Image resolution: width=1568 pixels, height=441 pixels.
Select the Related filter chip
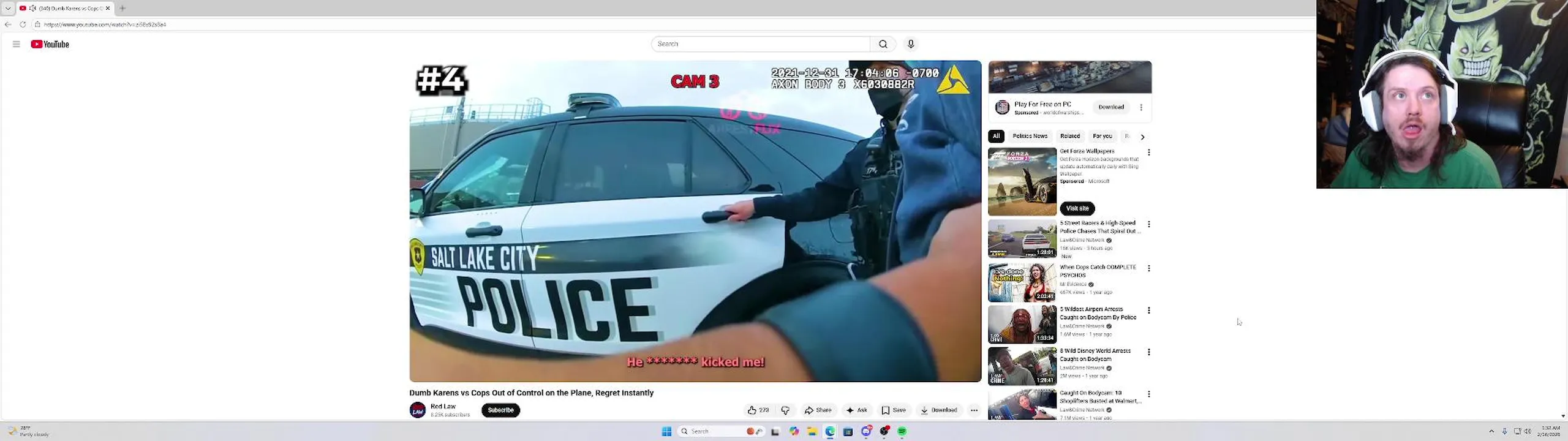1070,136
